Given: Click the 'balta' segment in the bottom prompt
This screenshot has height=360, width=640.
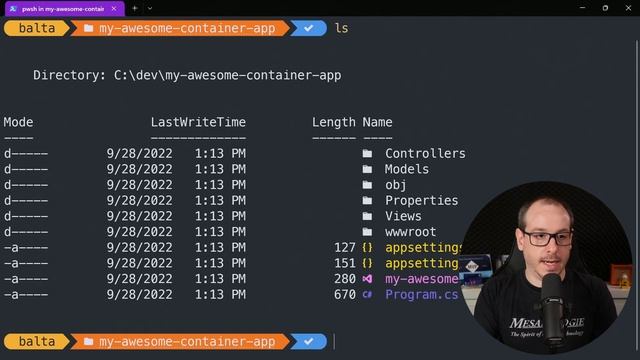Looking at the screenshot, I should [37, 341].
